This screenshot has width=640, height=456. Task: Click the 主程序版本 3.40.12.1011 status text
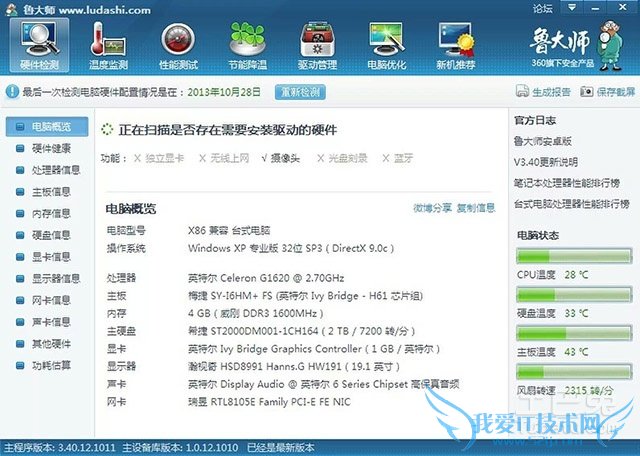click(x=60, y=448)
